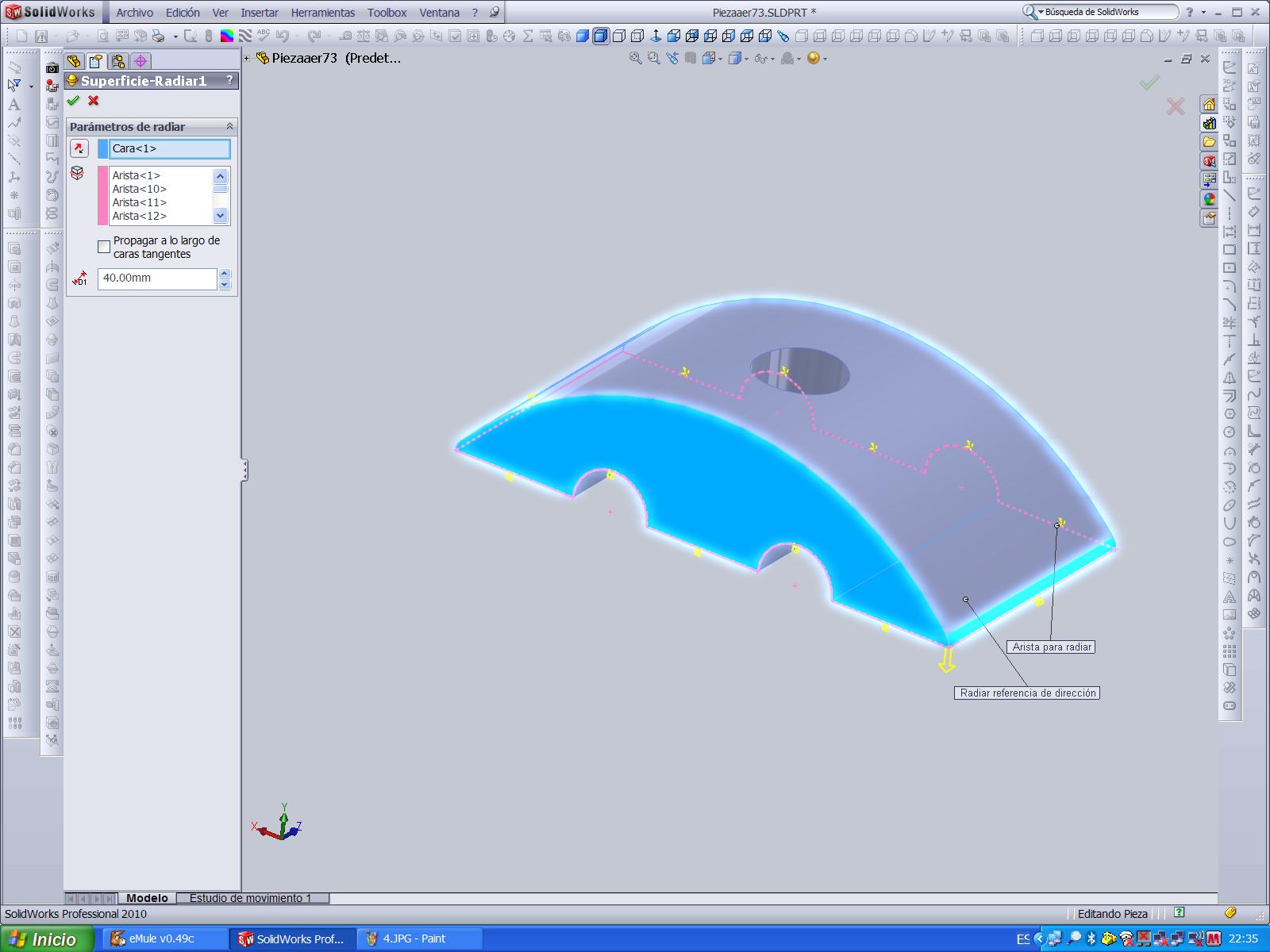Click the reverse radiate direction button
Screen dimensions: 1270x952
tap(79, 148)
